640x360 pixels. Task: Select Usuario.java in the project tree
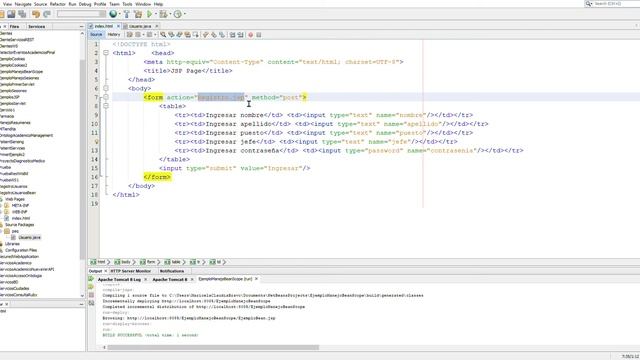29,238
